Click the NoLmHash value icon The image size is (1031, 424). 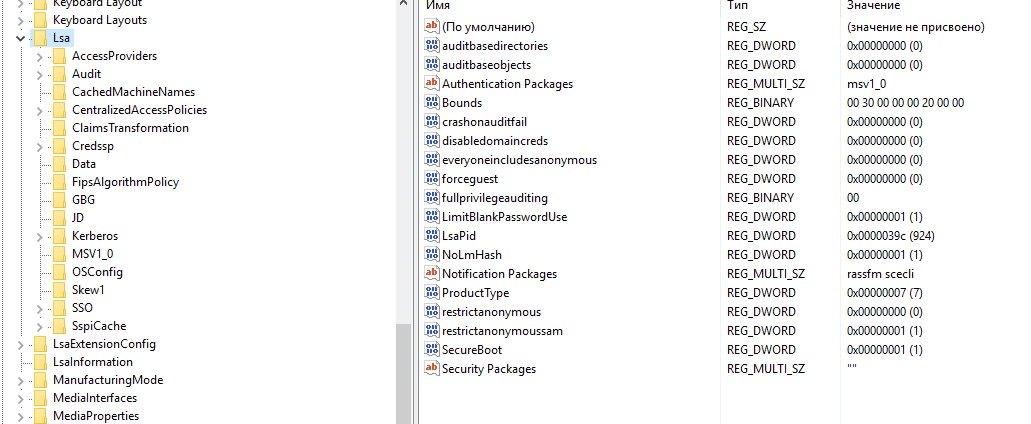(432, 255)
